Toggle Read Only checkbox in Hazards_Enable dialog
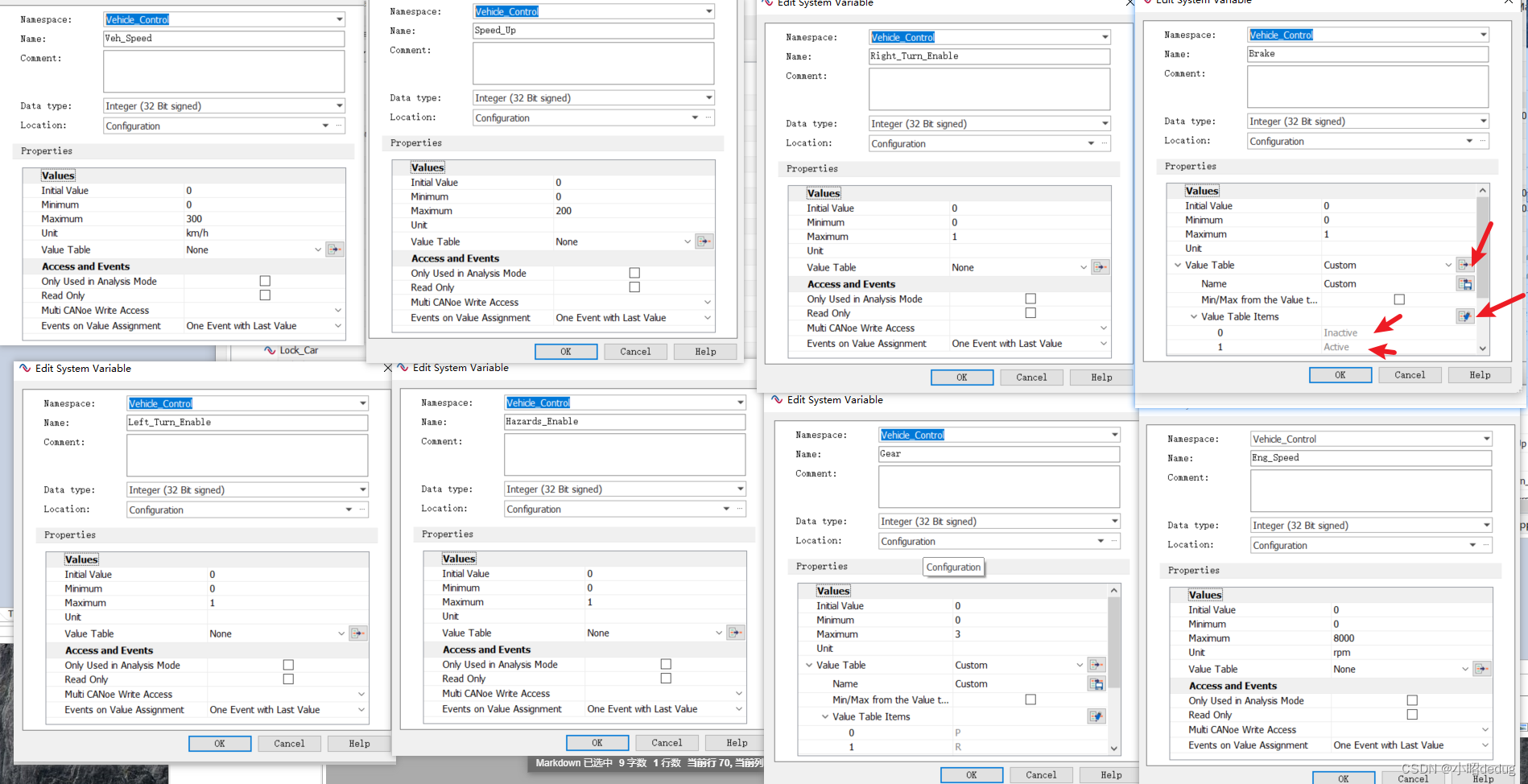The height and width of the screenshot is (784, 1528). click(x=666, y=679)
